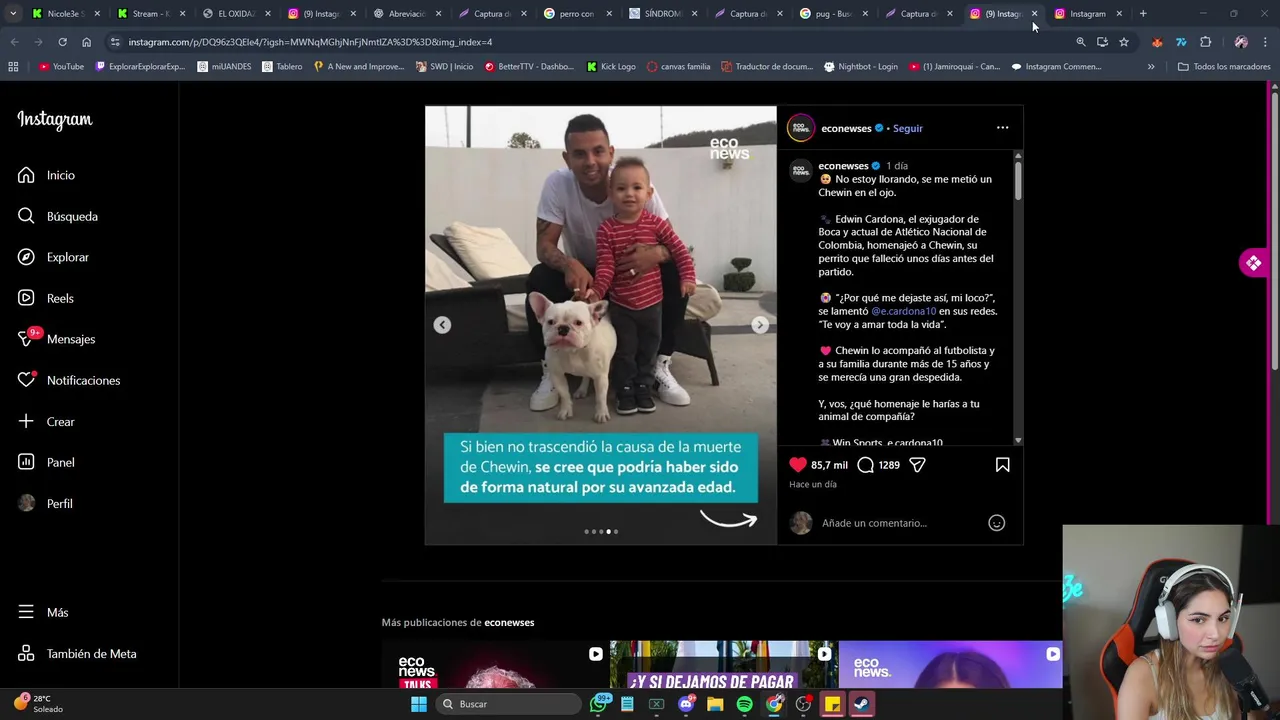
Task: Go to next carousel image
Action: [x=760, y=325]
